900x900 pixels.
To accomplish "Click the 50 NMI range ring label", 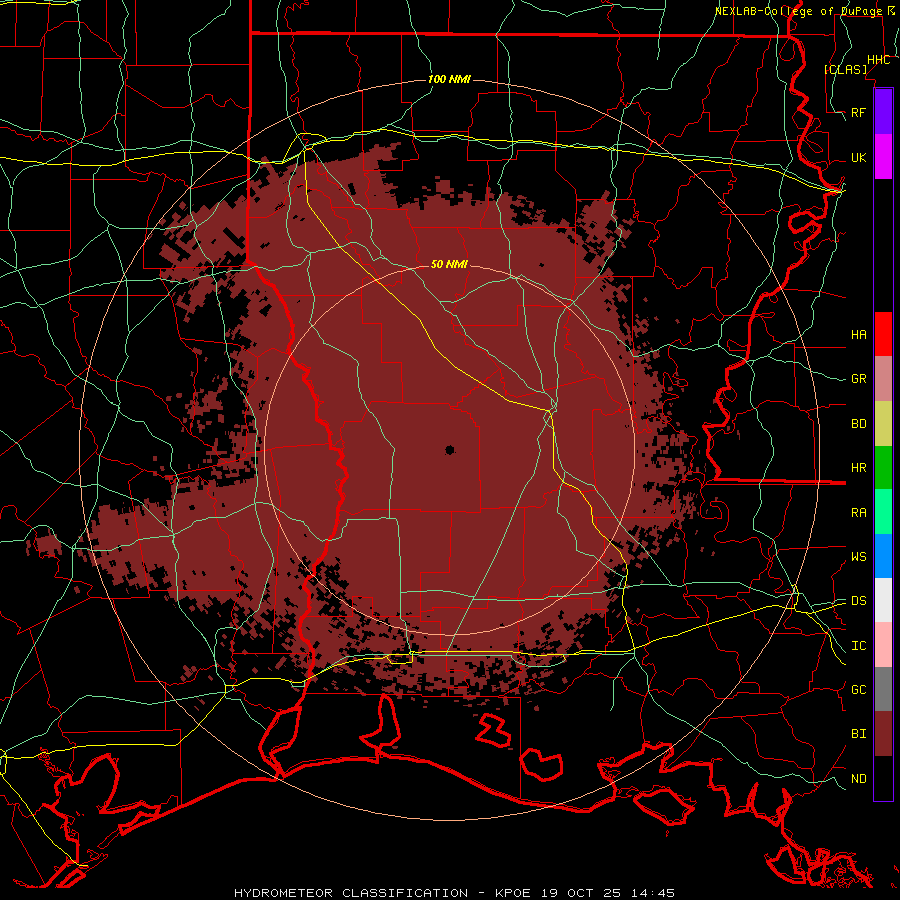I will point(449,264).
